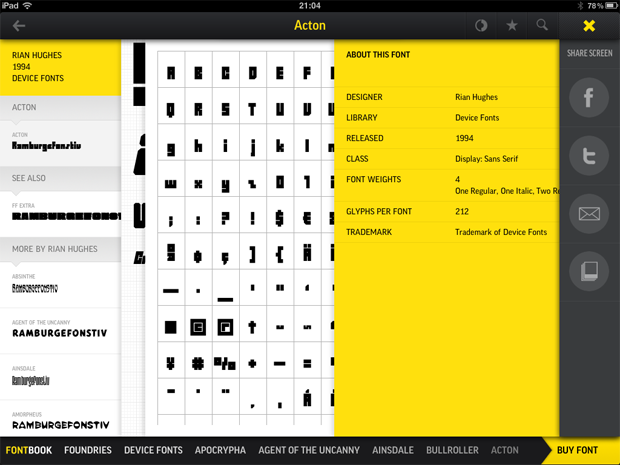Tap library value Device Fonts in info panel
This screenshot has width=620, height=465.
pos(477,118)
